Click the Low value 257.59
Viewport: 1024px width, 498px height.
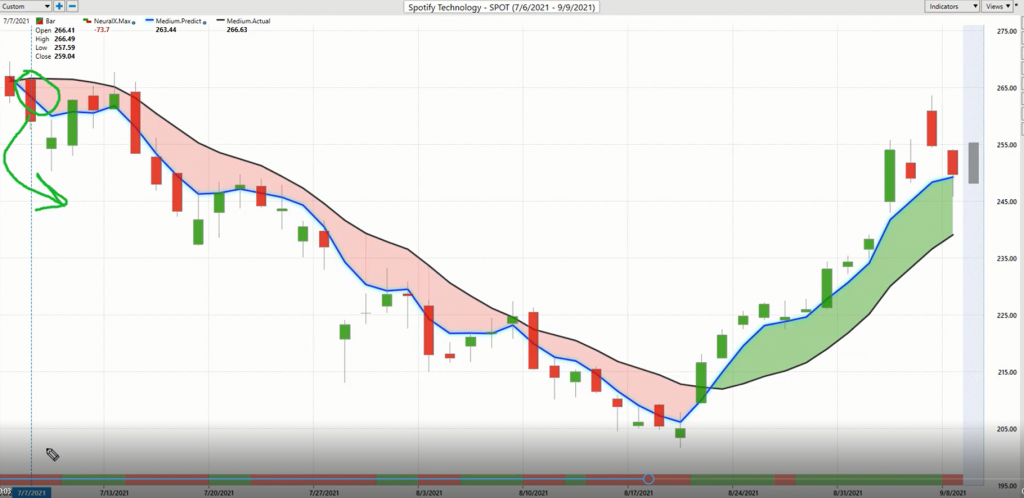coord(65,47)
